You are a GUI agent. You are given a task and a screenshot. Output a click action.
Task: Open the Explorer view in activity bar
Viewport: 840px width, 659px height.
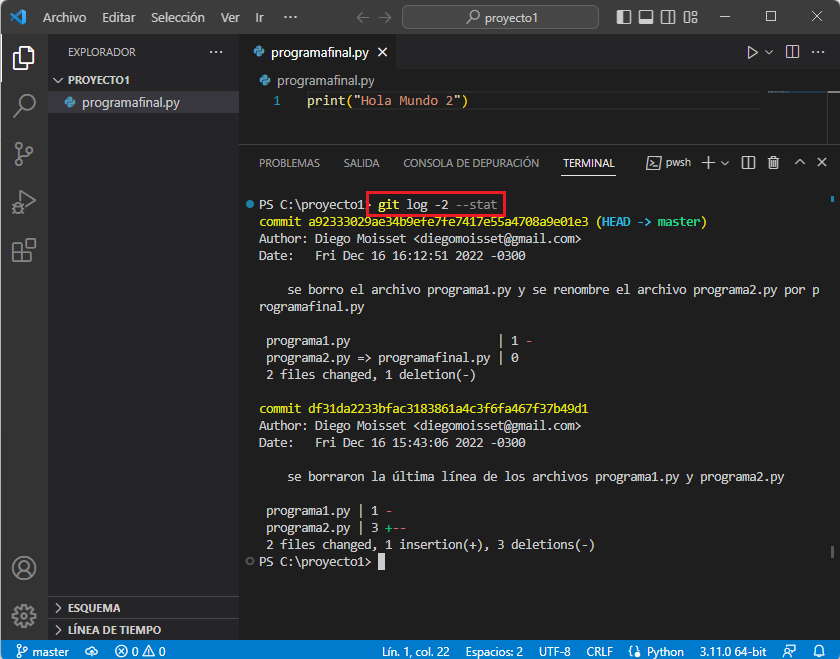pyautogui.click(x=24, y=57)
